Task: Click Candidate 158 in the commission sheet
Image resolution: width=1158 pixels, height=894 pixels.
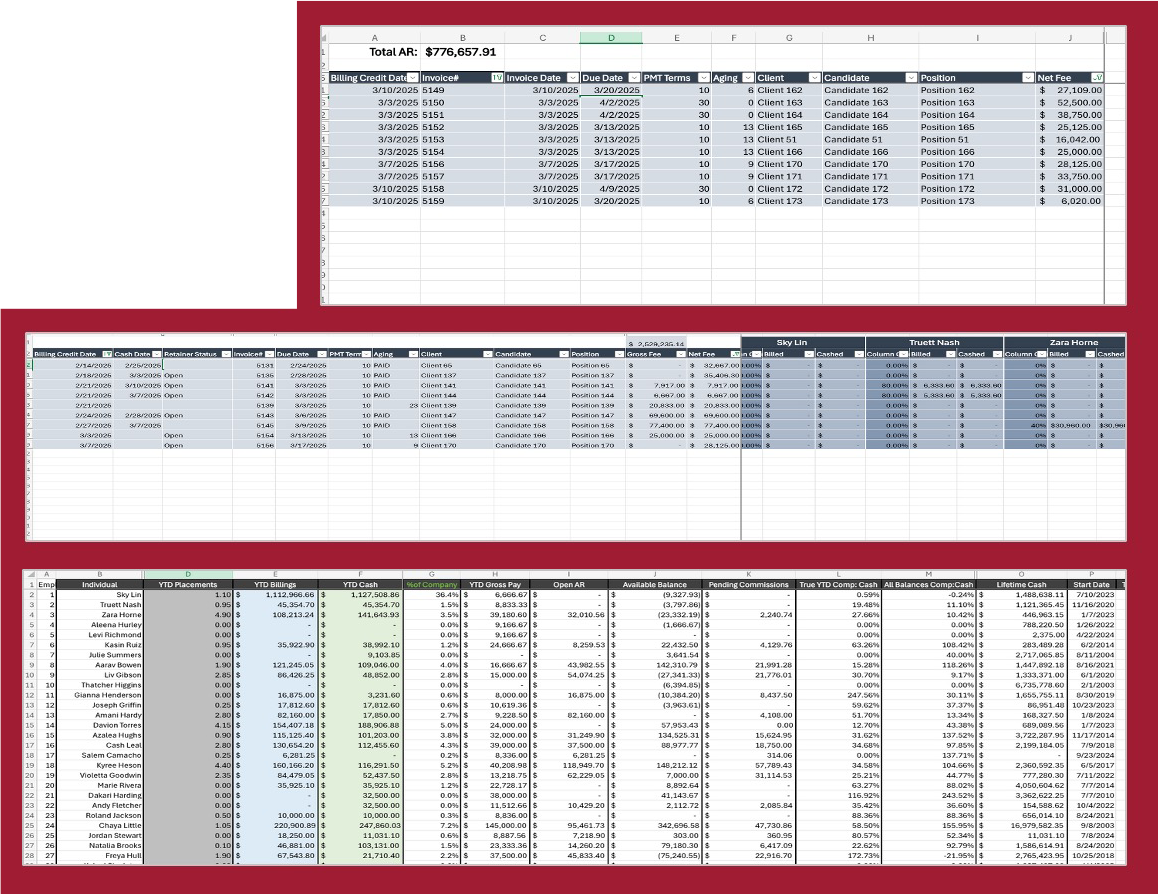Action: 532,425
